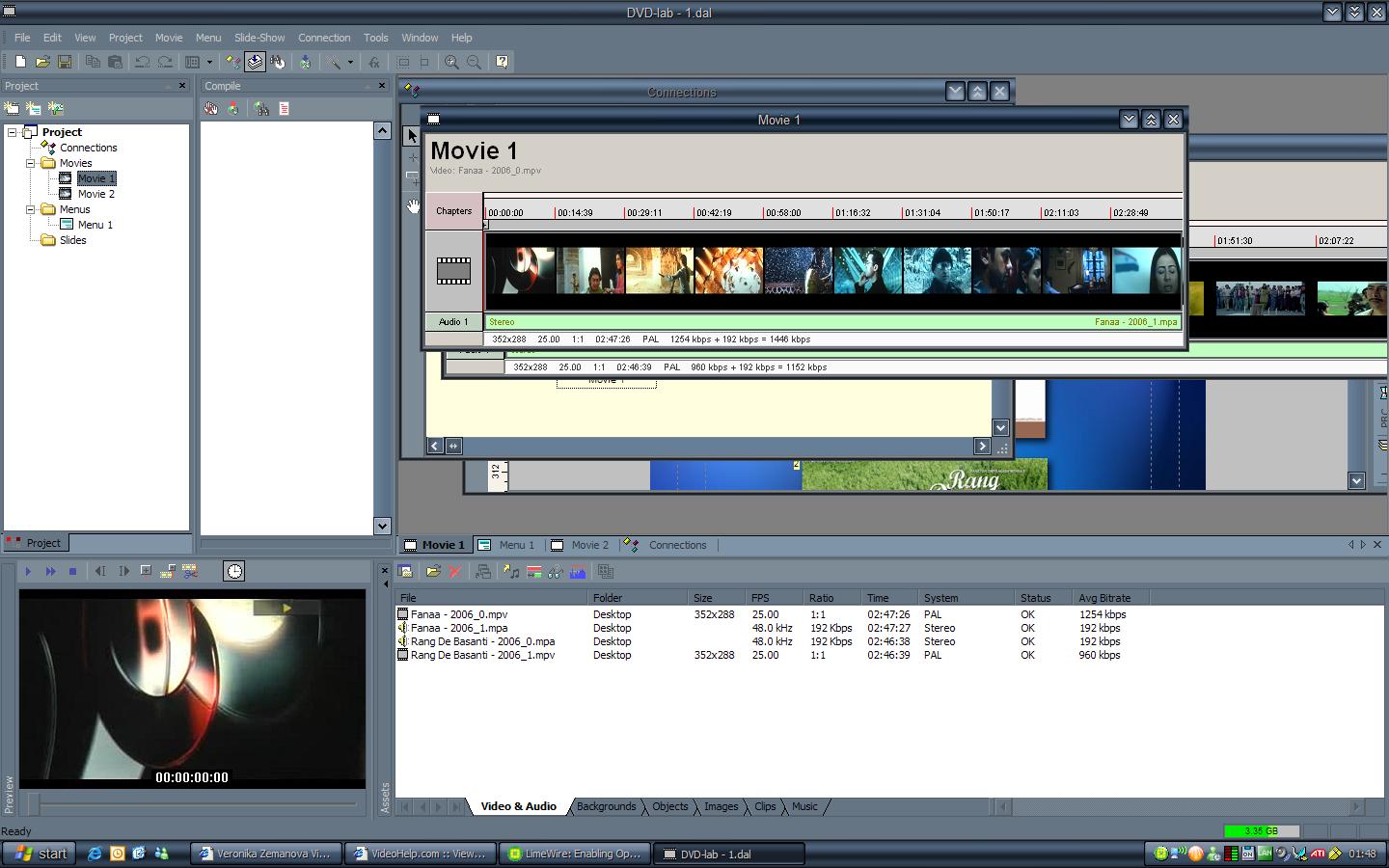
Task: Click the Windows start button
Action: coord(41,854)
